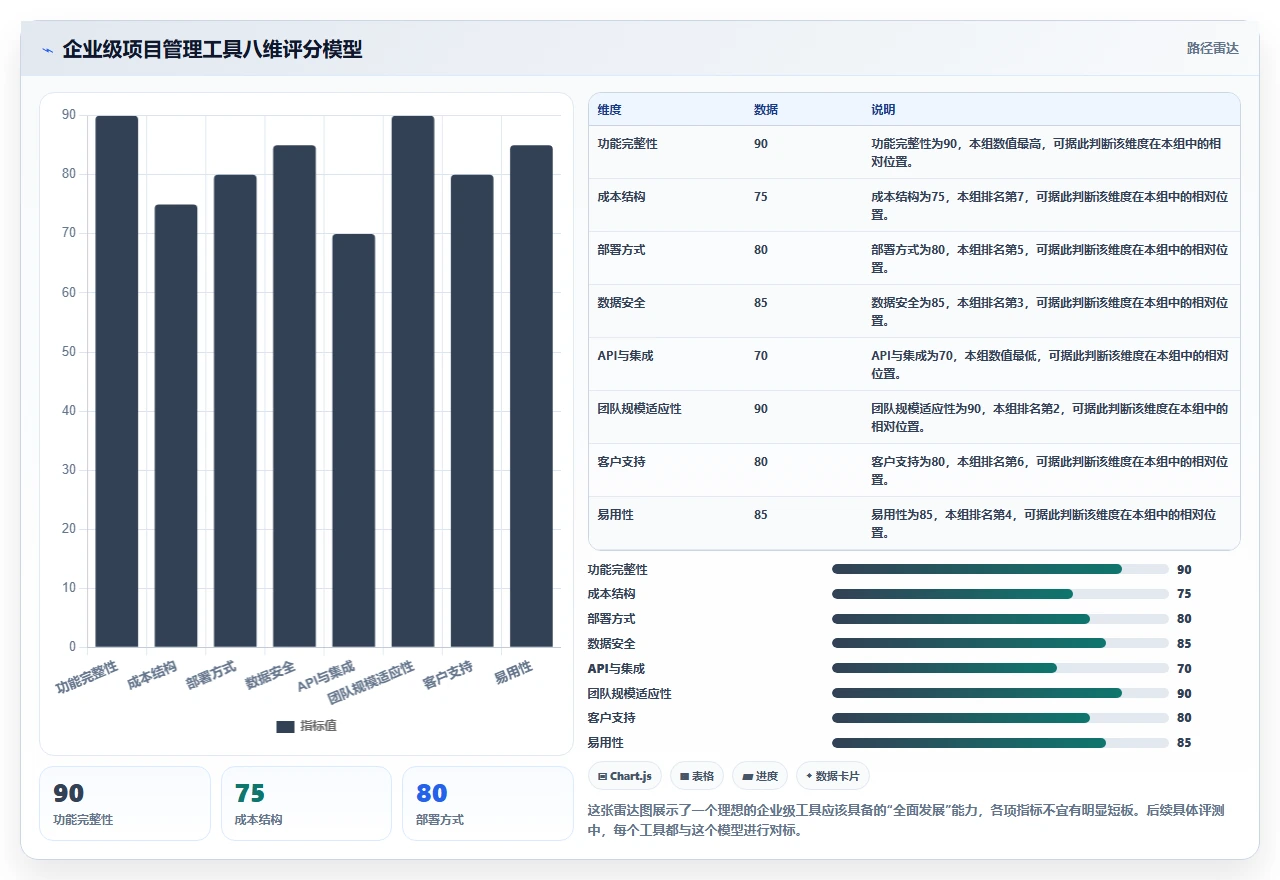Click the 数据卡片 tag chip
The image size is (1280, 880).
click(x=833, y=776)
